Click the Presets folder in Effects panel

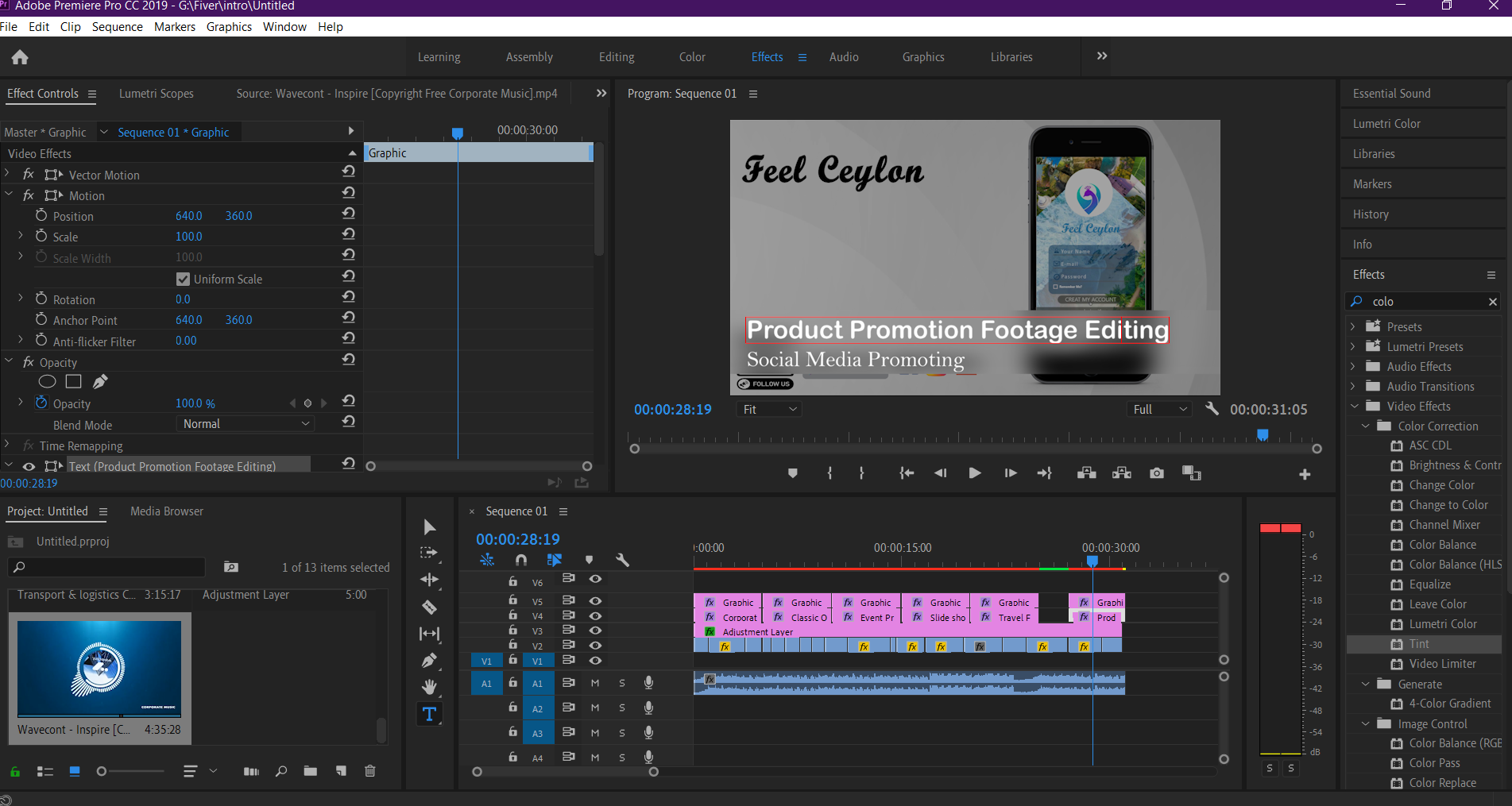click(1404, 326)
